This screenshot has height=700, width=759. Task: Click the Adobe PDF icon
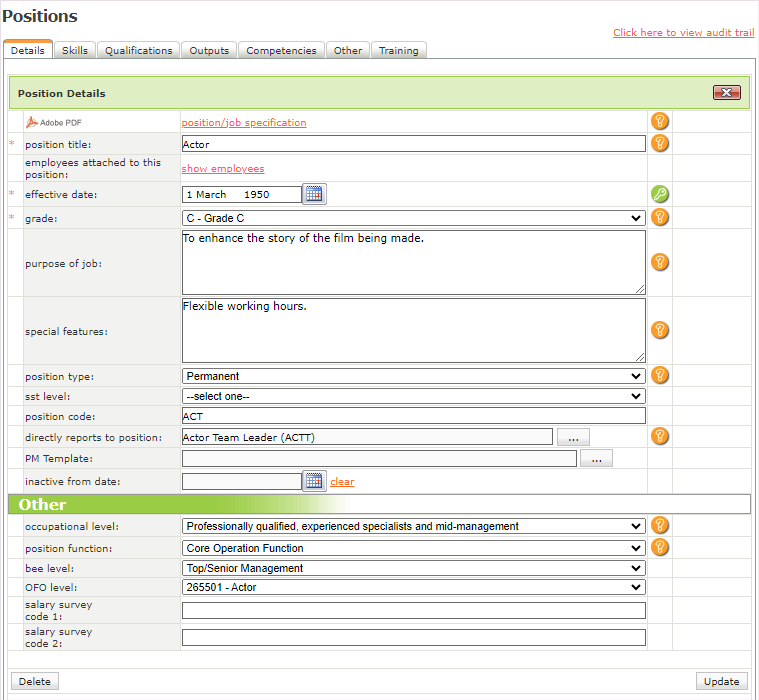pyautogui.click(x=32, y=122)
